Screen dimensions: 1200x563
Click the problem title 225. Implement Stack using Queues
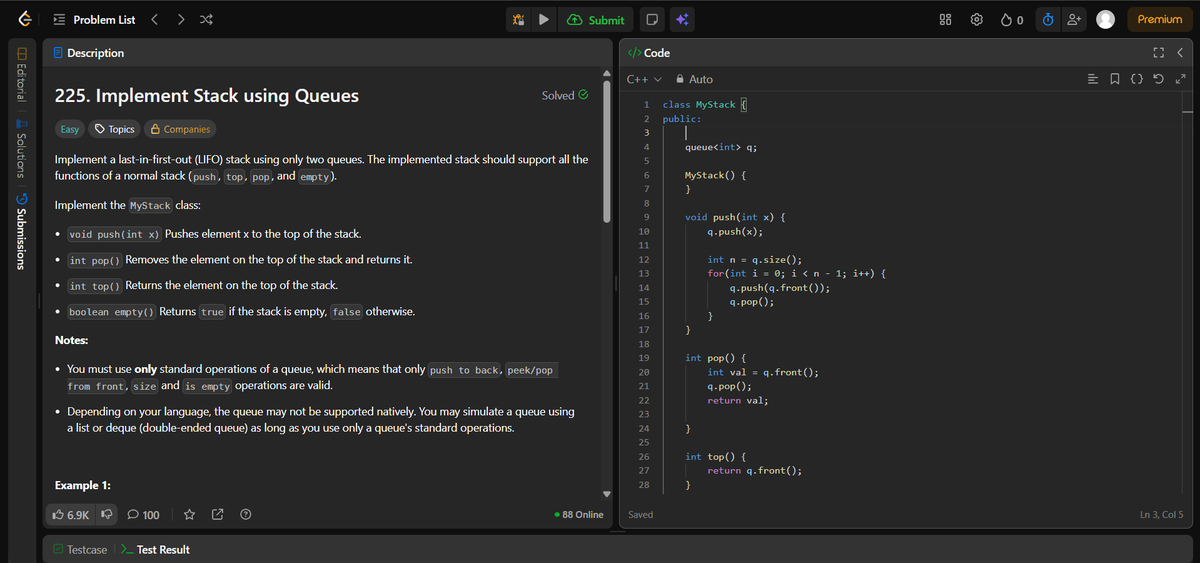pyautogui.click(x=206, y=96)
